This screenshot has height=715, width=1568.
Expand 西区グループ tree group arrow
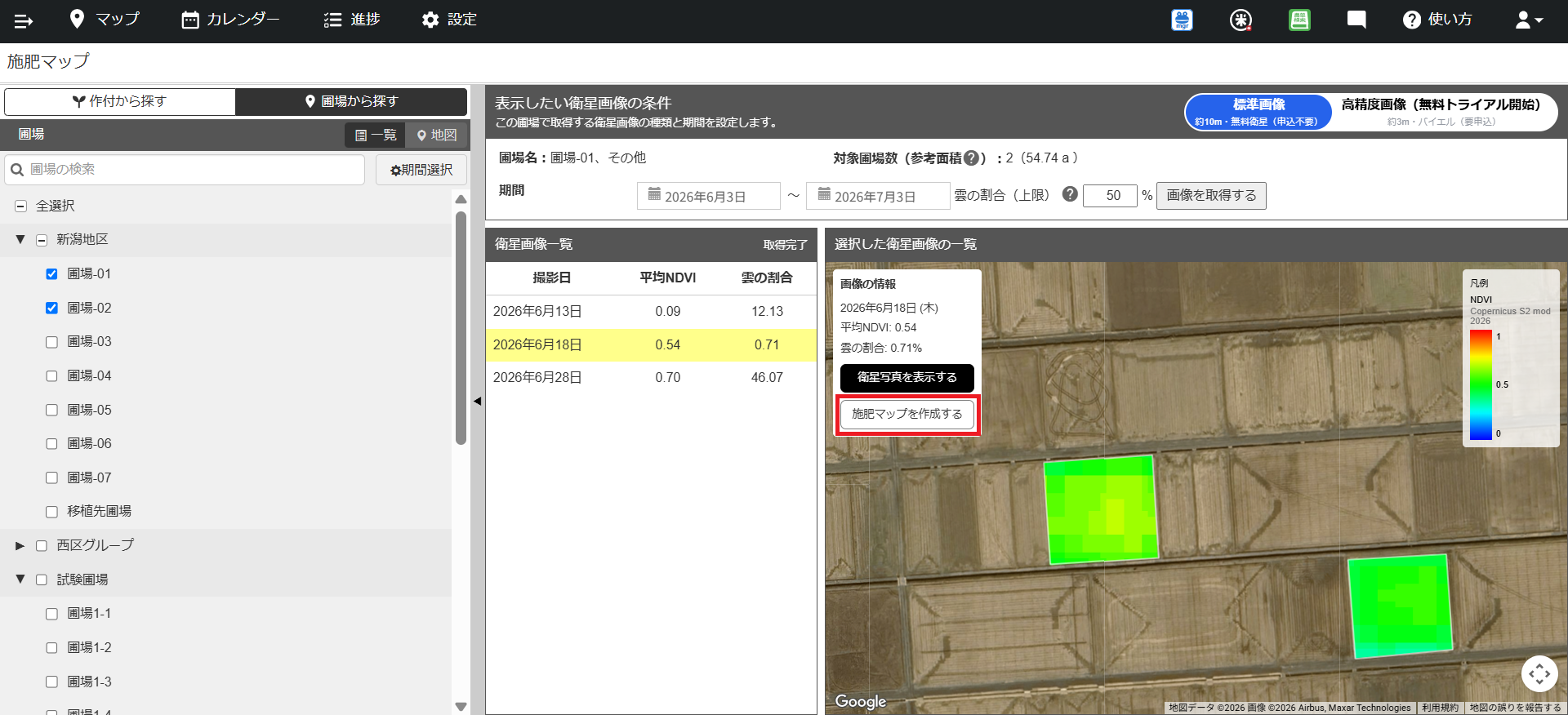click(20, 545)
